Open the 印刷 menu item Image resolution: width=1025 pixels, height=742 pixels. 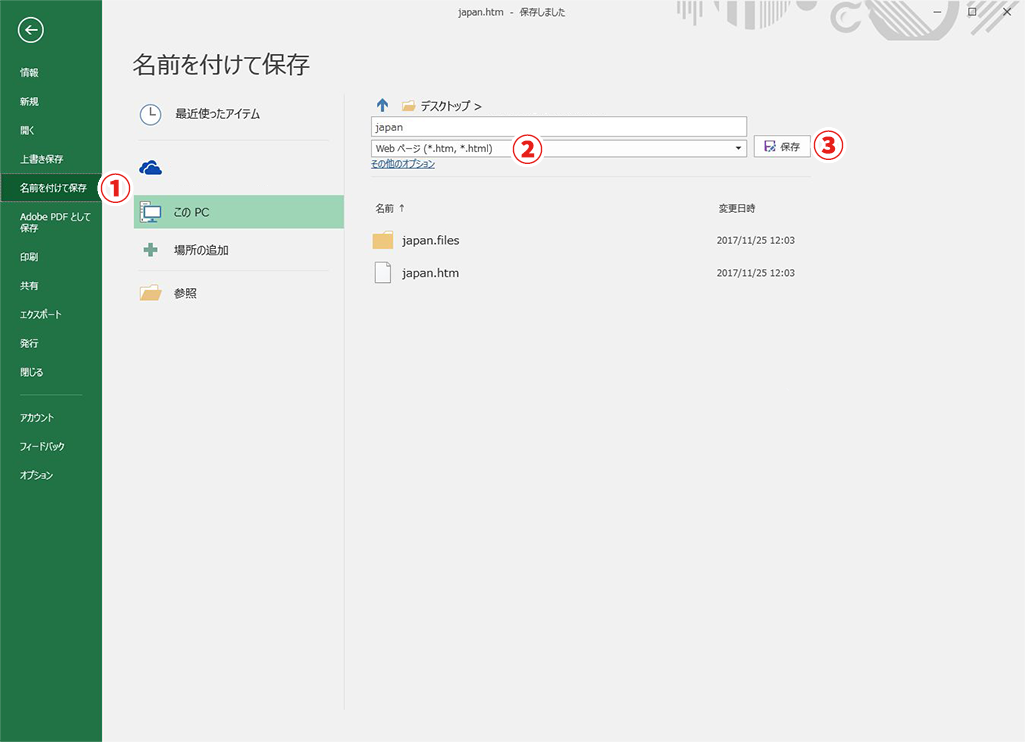(30, 257)
